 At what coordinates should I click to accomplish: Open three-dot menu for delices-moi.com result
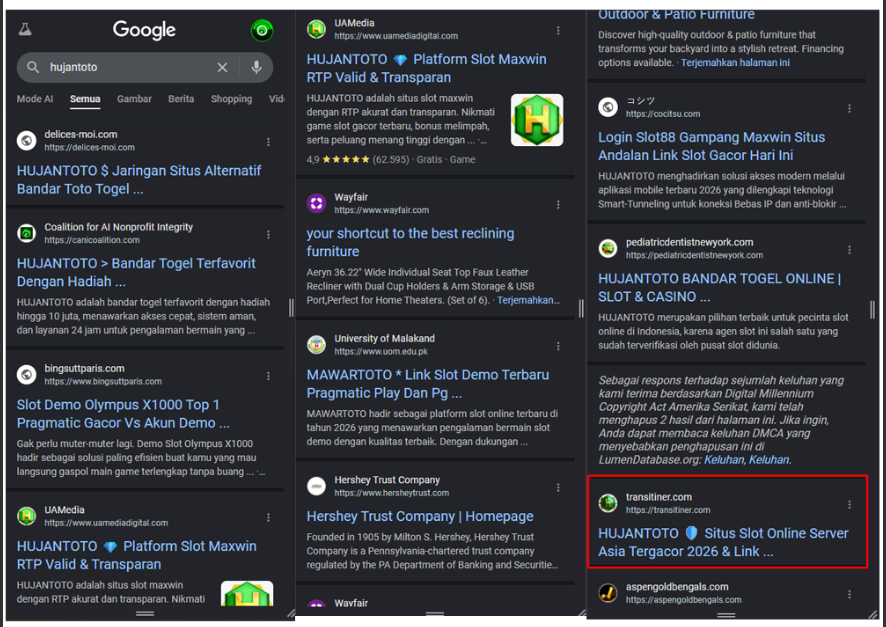[268, 142]
